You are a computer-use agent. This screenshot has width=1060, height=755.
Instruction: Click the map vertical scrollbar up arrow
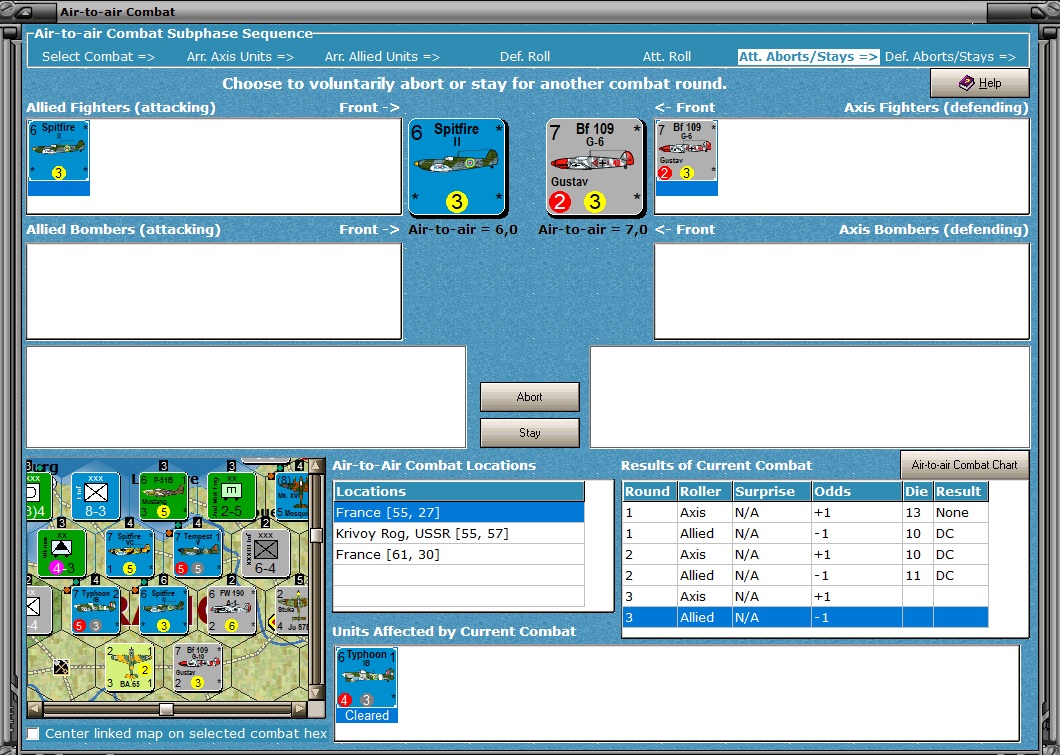click(316, 467)
